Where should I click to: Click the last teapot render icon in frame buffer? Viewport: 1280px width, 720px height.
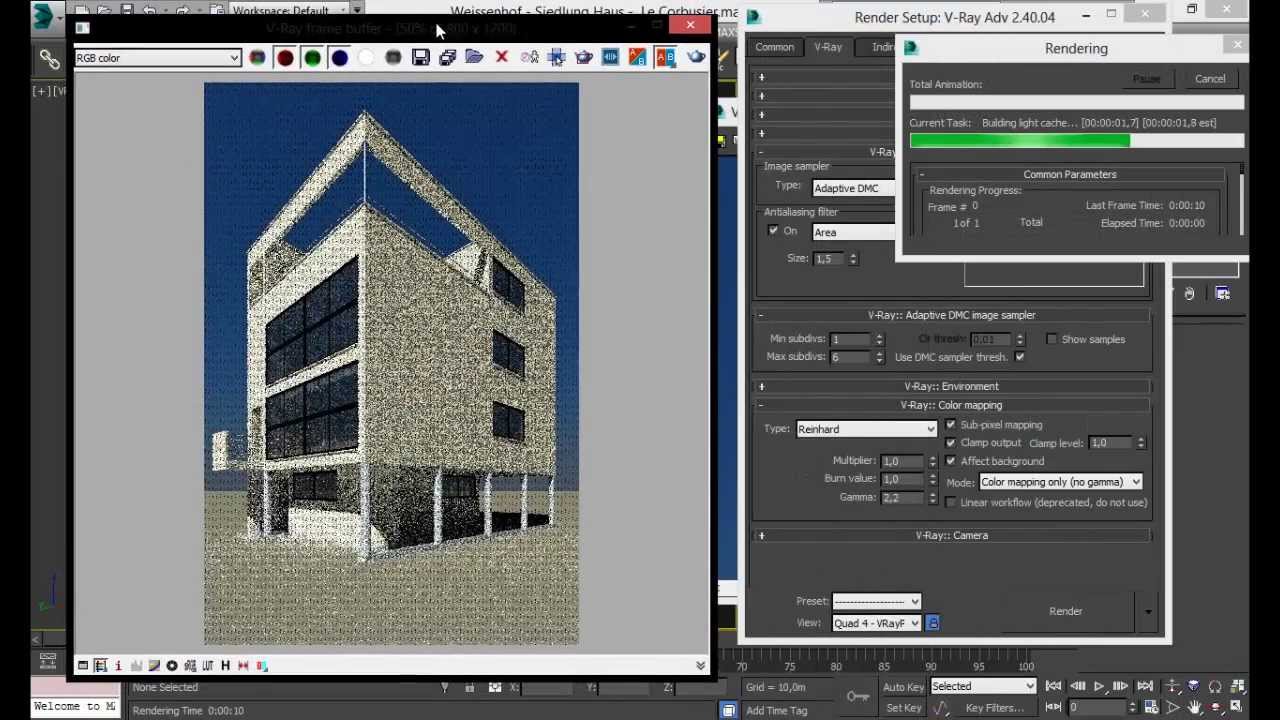(x=695, y=58)
